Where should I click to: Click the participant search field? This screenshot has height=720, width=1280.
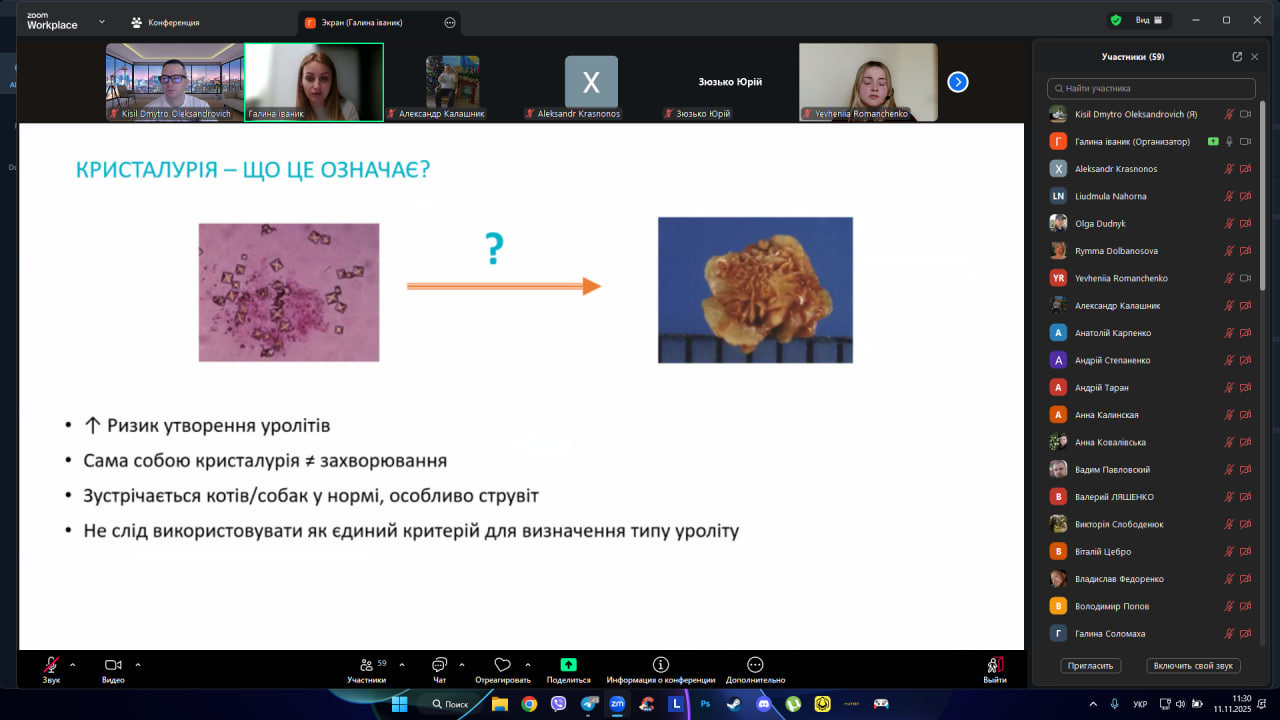point(1150,89)
